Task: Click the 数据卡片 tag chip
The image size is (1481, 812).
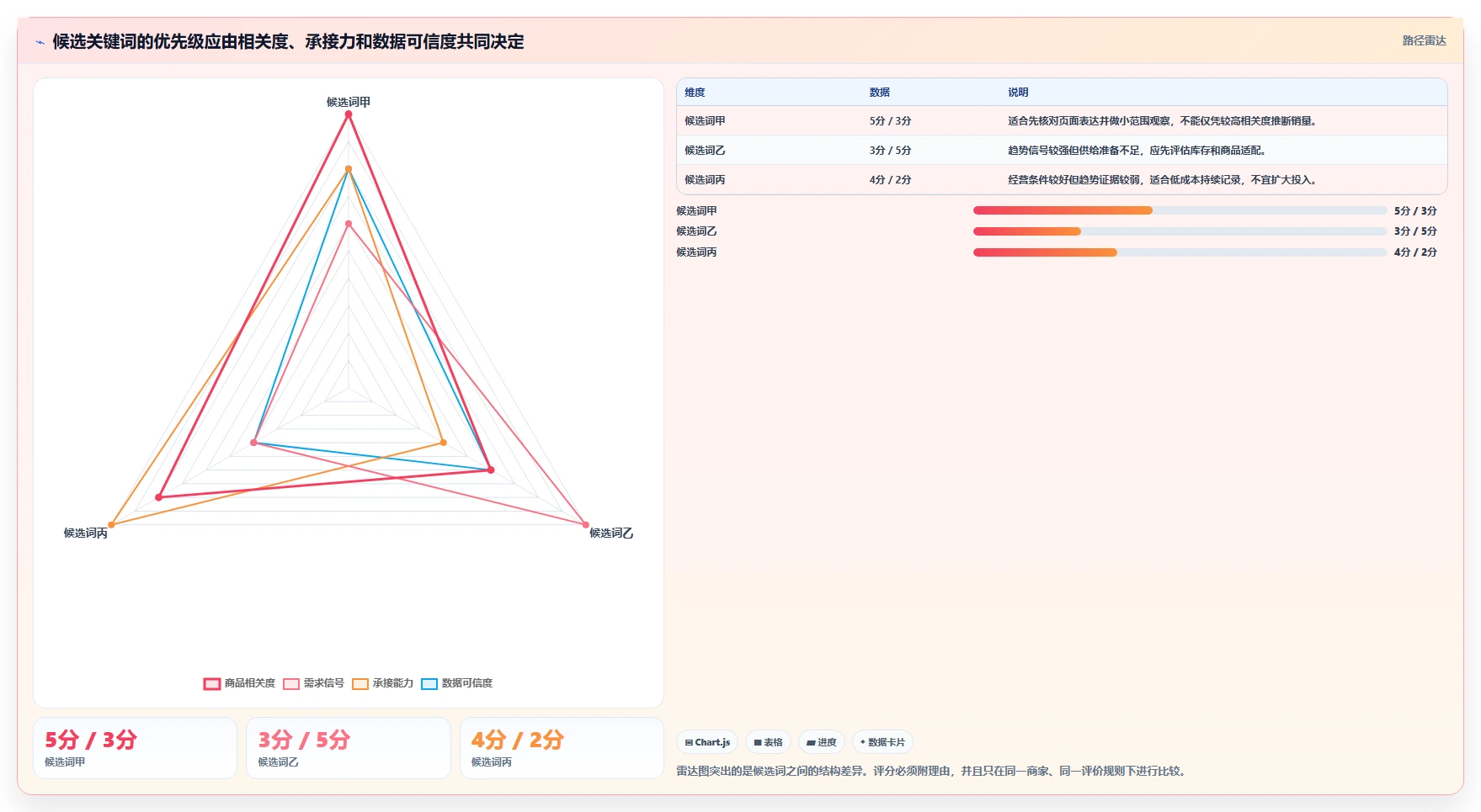Action: pyautogui.click(x=882, y=742)
